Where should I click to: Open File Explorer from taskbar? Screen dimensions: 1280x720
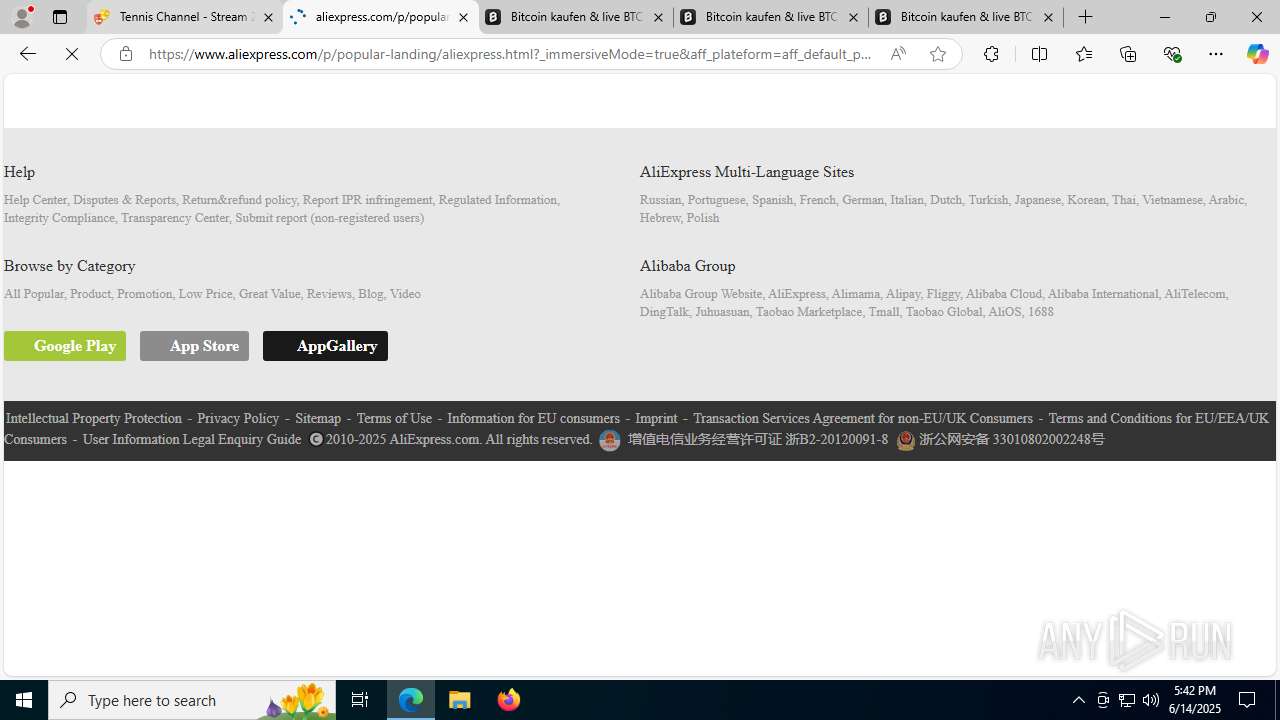(x=460, y=700)
